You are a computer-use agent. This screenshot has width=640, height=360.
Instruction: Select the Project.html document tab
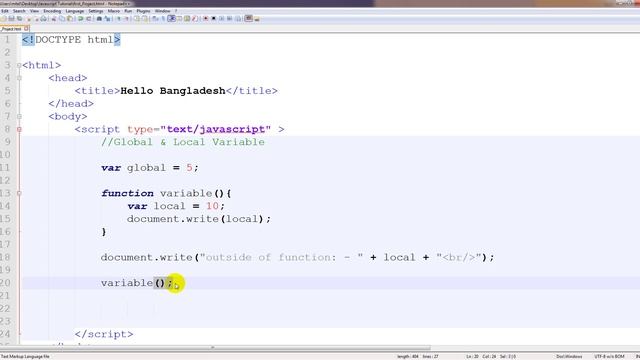coord(11,29)
